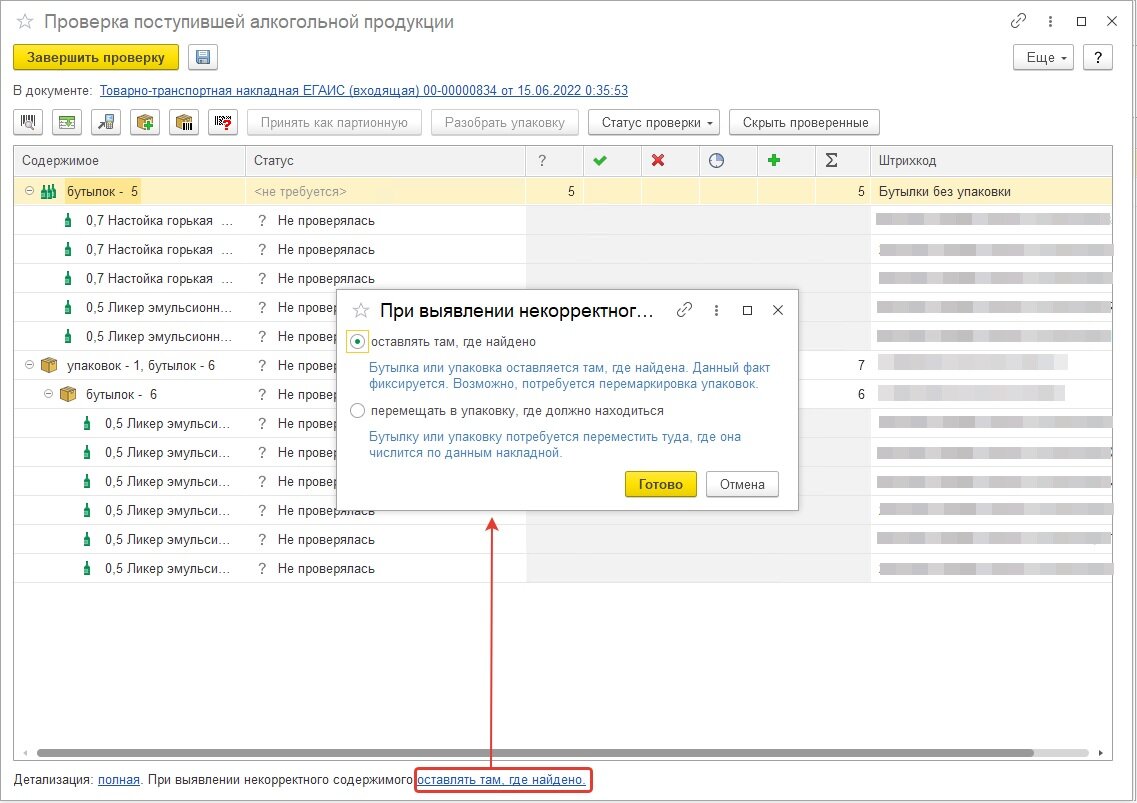Image resolution: width=1137 pixels, height=803 pixels.
Task: Click the scrollbar left arrow under the table
Action: point(25,753)
